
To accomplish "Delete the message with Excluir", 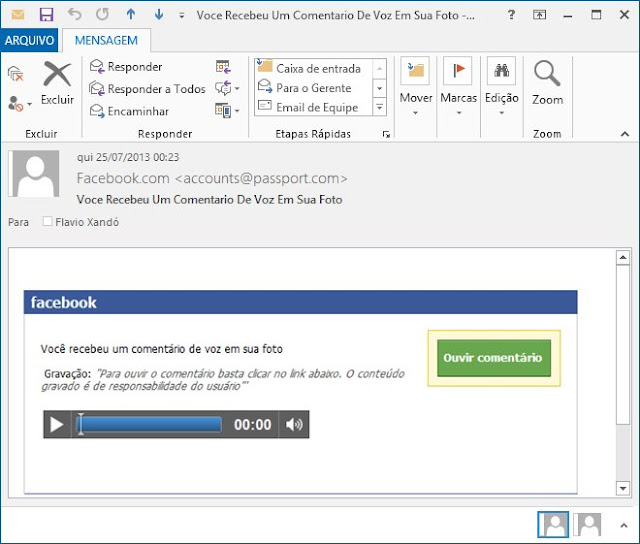I will click(x=57, y=84).
